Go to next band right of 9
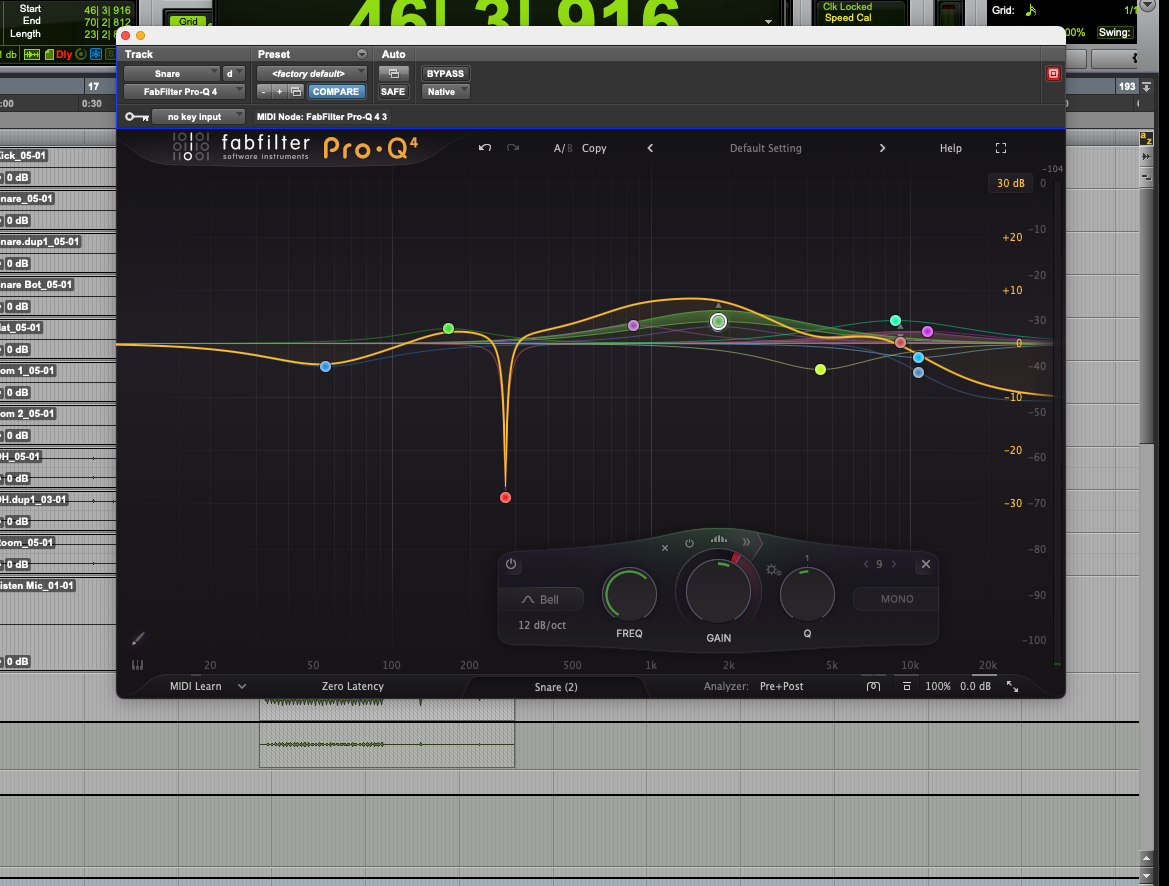The height and width of the screenshot is (886, 1169). click(x=894, y=564)
